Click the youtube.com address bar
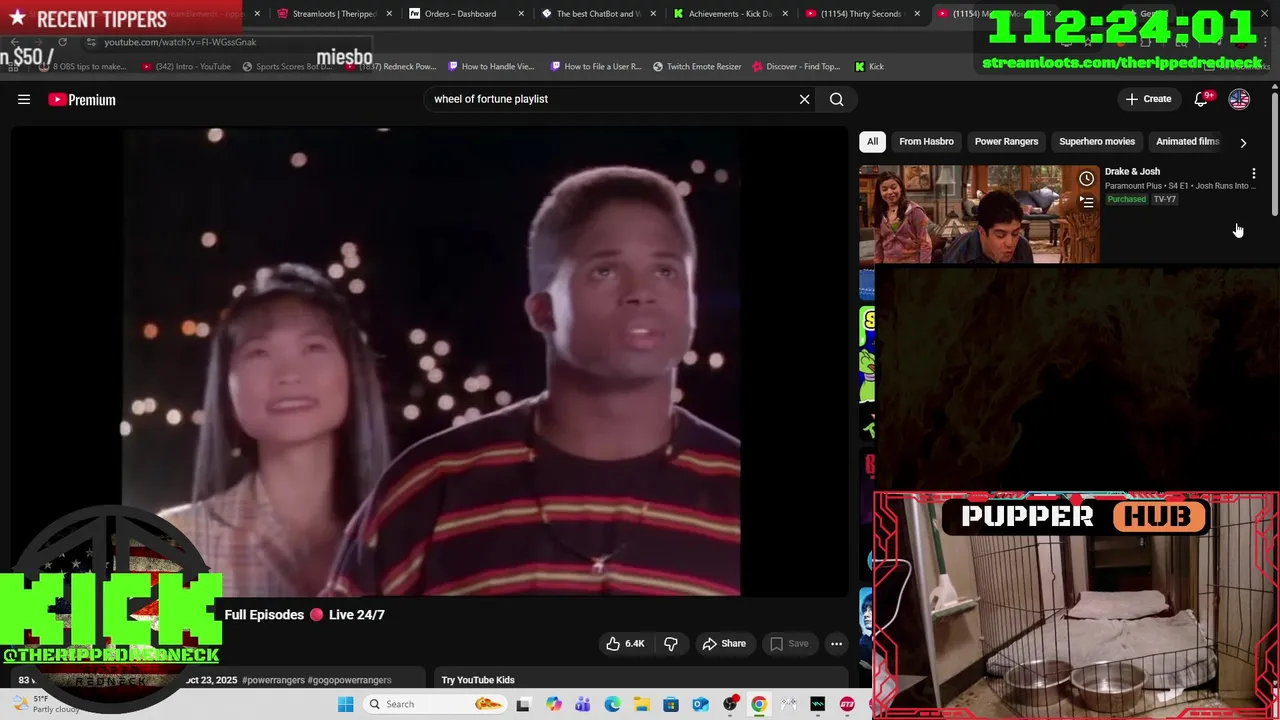This screenshot has height=720, width=1280. click(180, 42)
